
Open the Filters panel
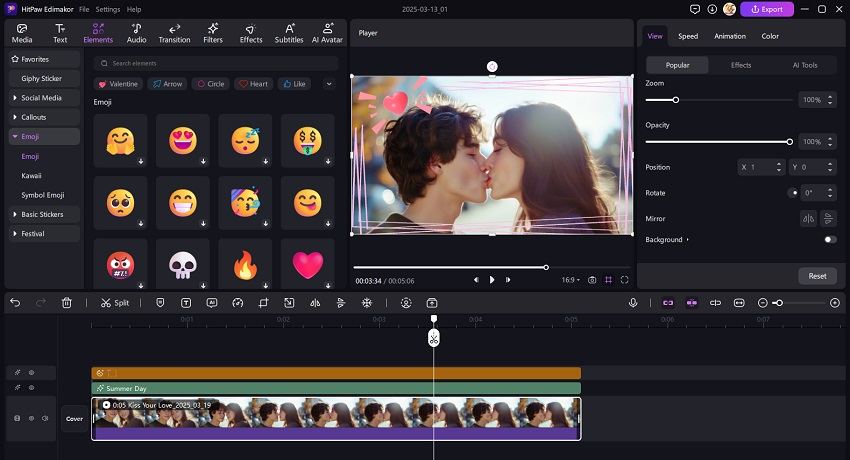[x=213, y=33]
